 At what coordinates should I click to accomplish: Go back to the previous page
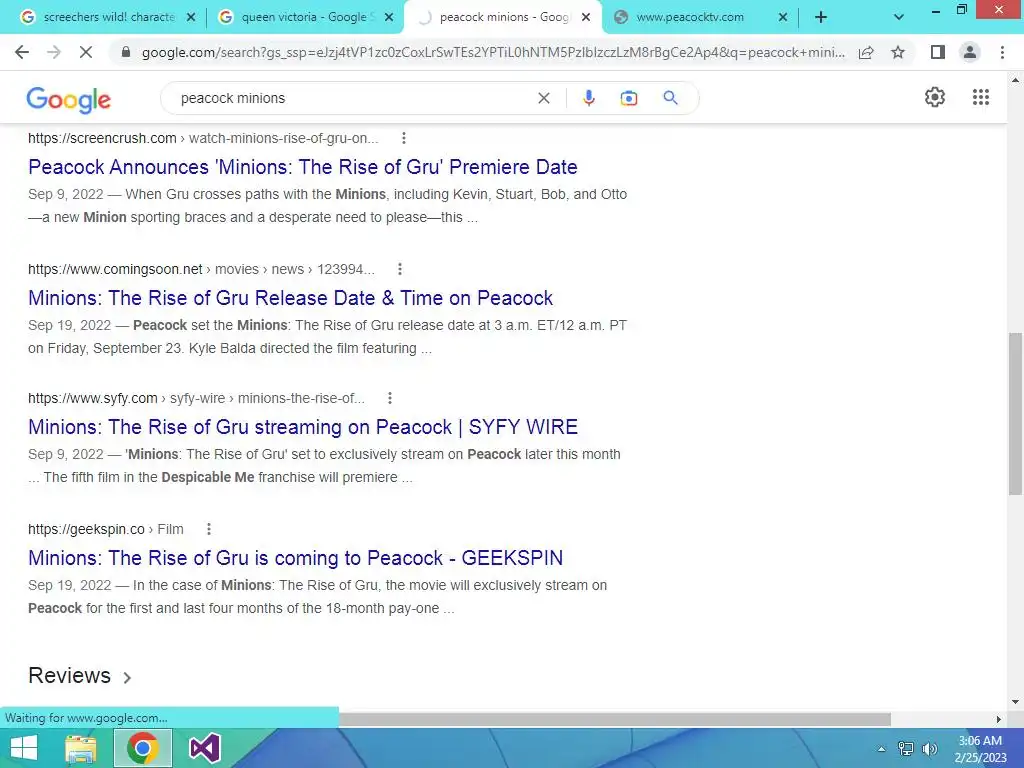coord(22,52)
